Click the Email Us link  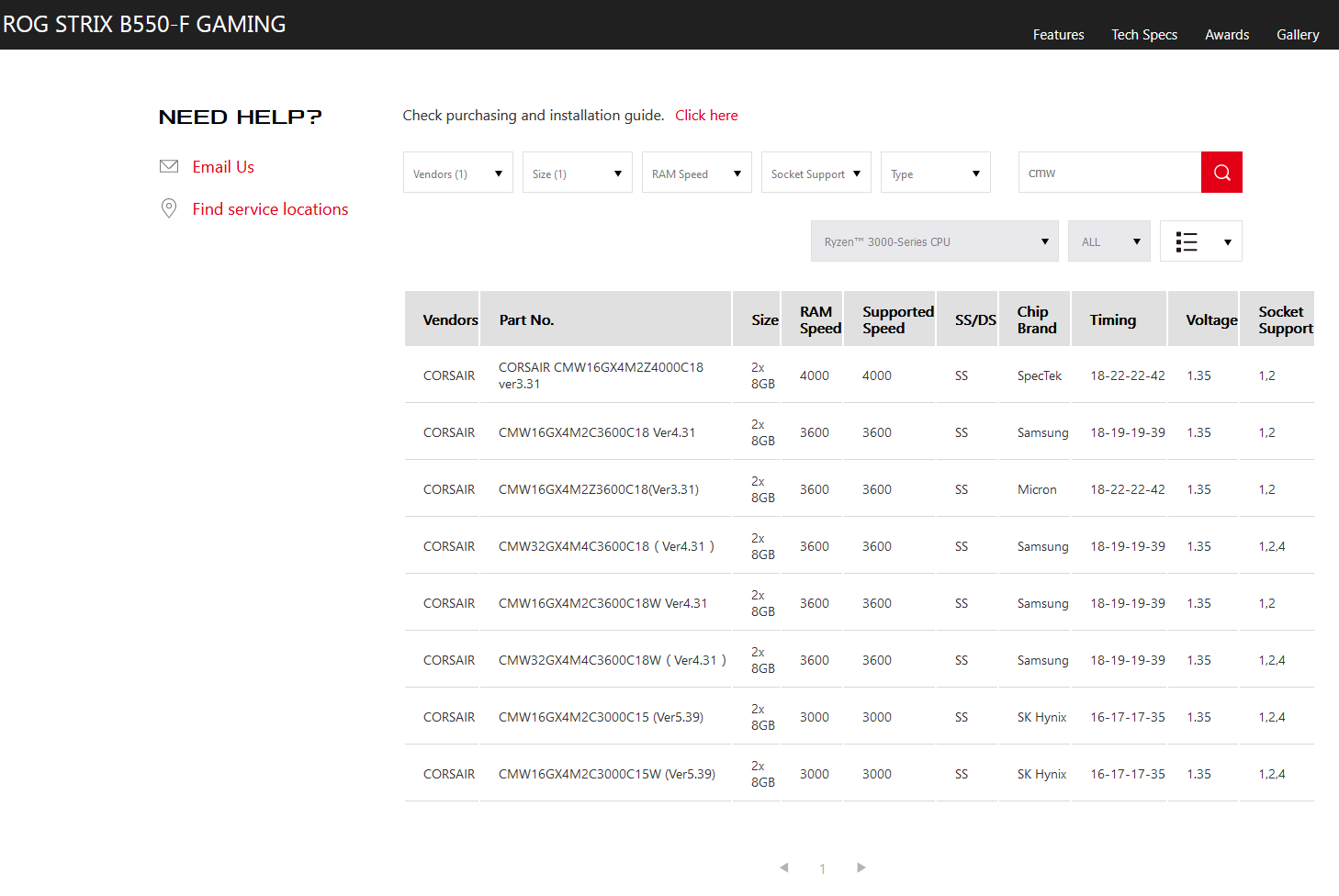pos(223,167)
